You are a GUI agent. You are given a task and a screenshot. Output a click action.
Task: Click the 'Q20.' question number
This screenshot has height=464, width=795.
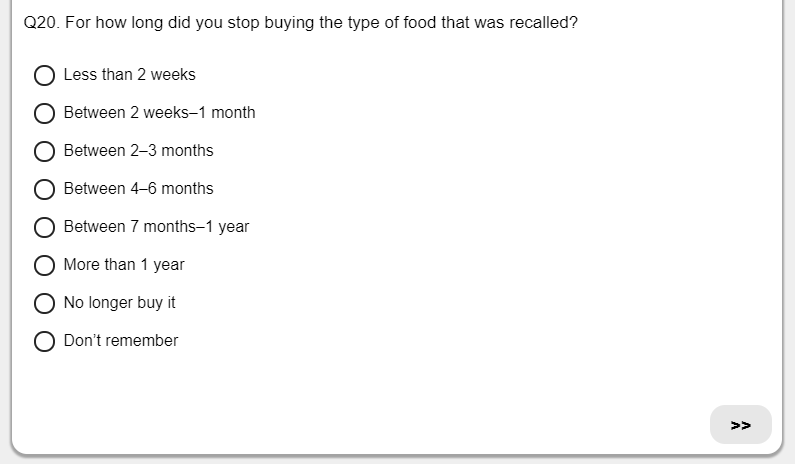(x=41, y=22)
